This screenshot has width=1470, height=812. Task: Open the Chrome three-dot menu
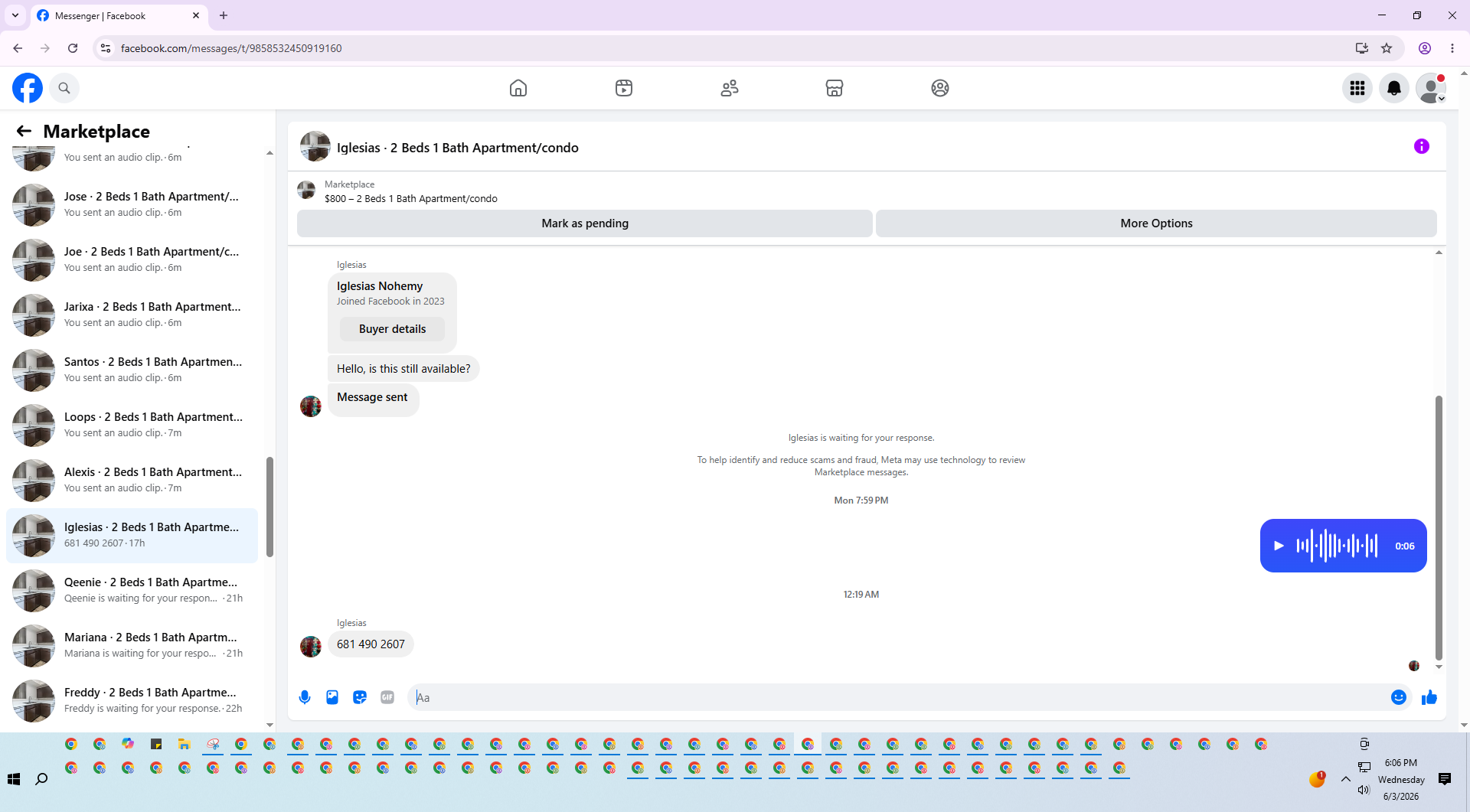[x=1452, y=48]
